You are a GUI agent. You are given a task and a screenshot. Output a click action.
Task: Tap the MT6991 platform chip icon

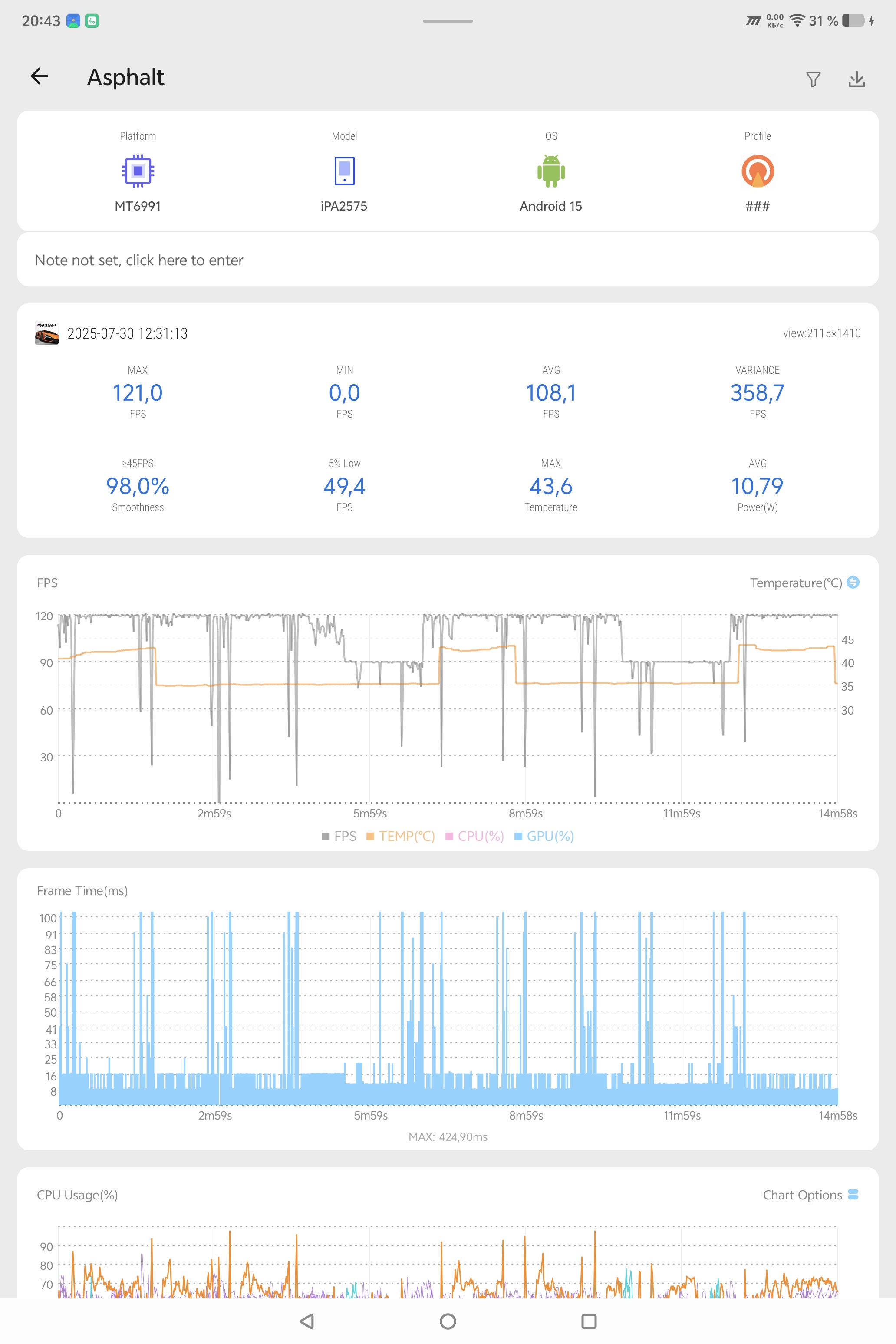tap(138, 171)
